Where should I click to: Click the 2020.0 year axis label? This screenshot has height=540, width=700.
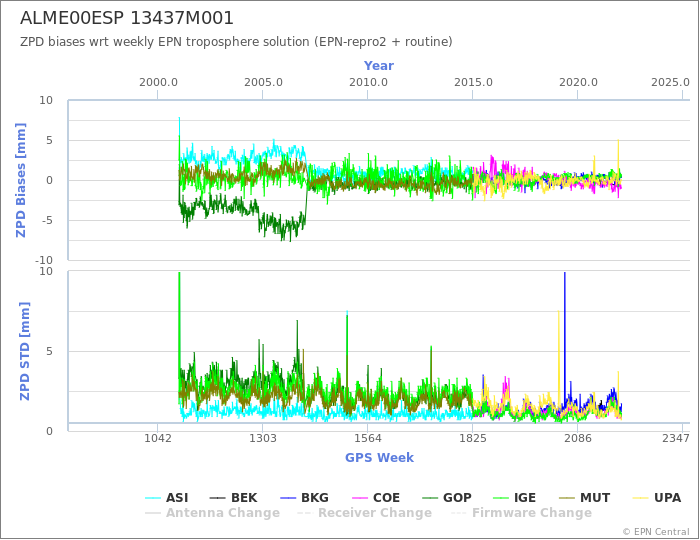(578, 83)
